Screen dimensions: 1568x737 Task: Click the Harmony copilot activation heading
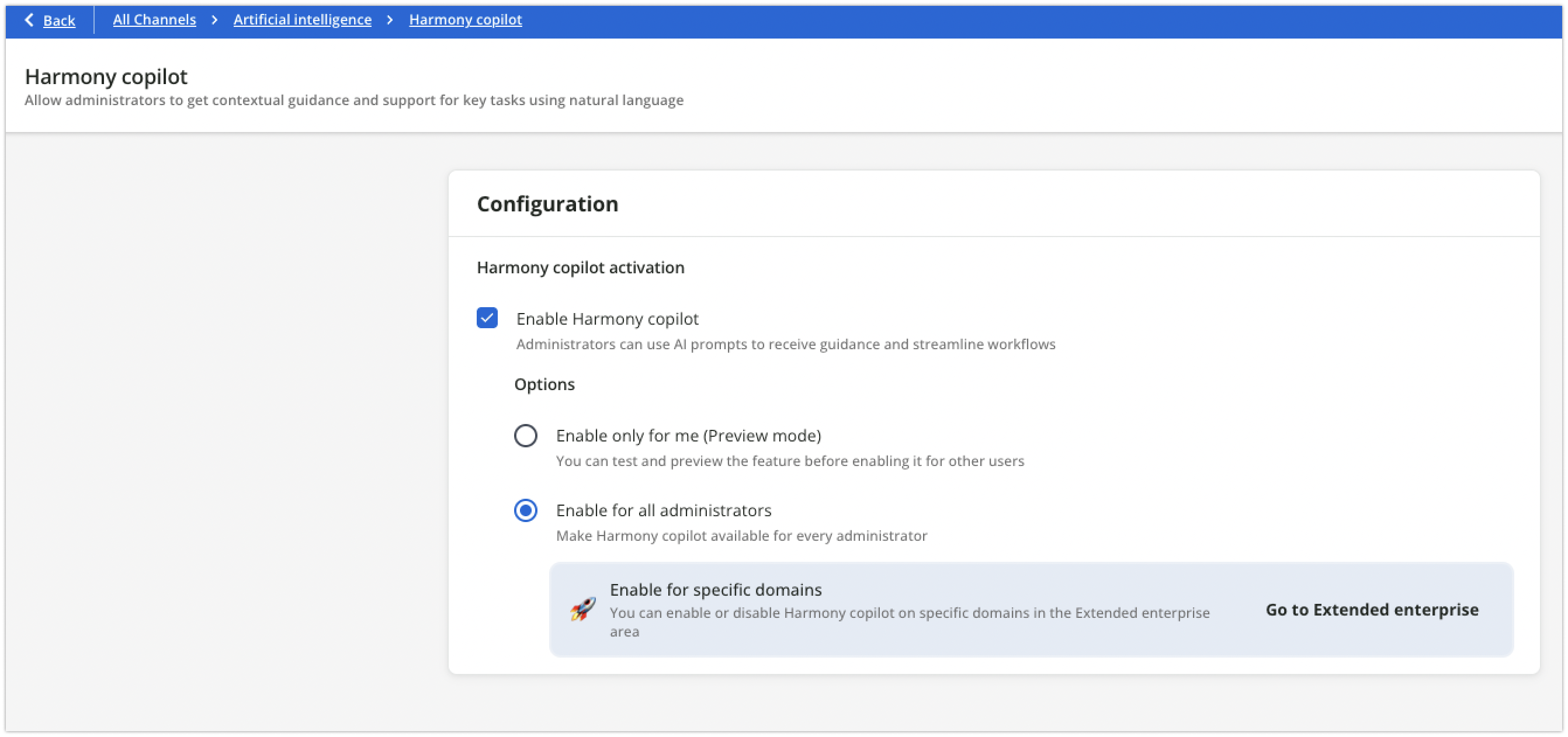[x=580, y=268]
